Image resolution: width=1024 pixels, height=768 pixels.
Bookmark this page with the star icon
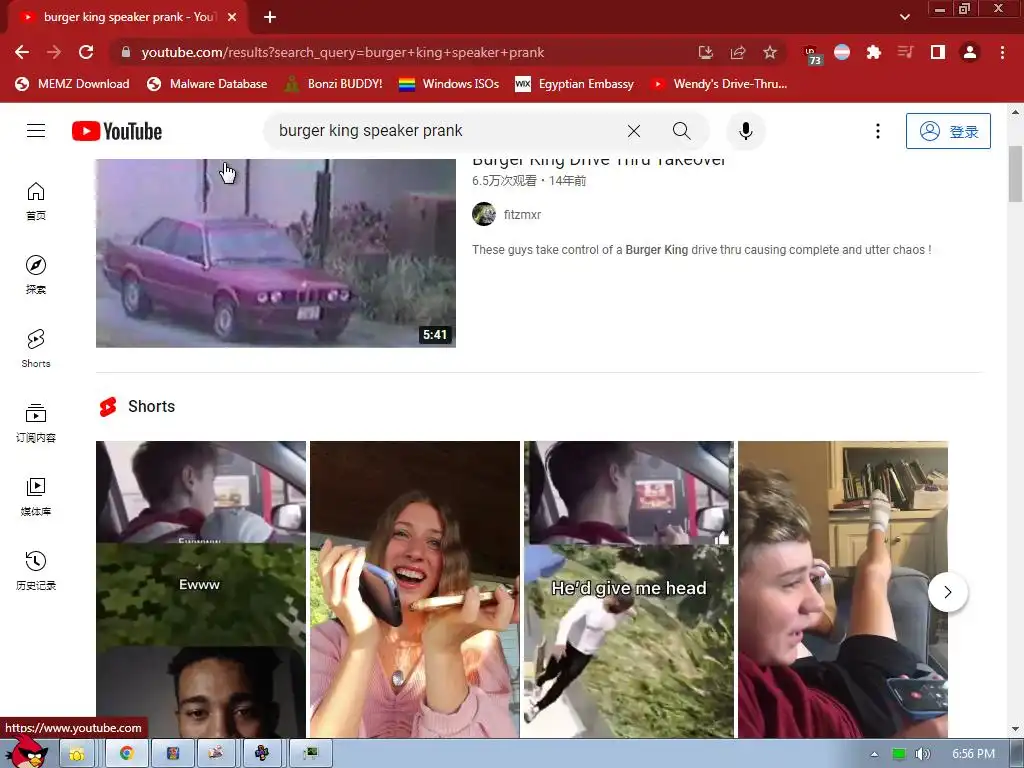point(770,52)
